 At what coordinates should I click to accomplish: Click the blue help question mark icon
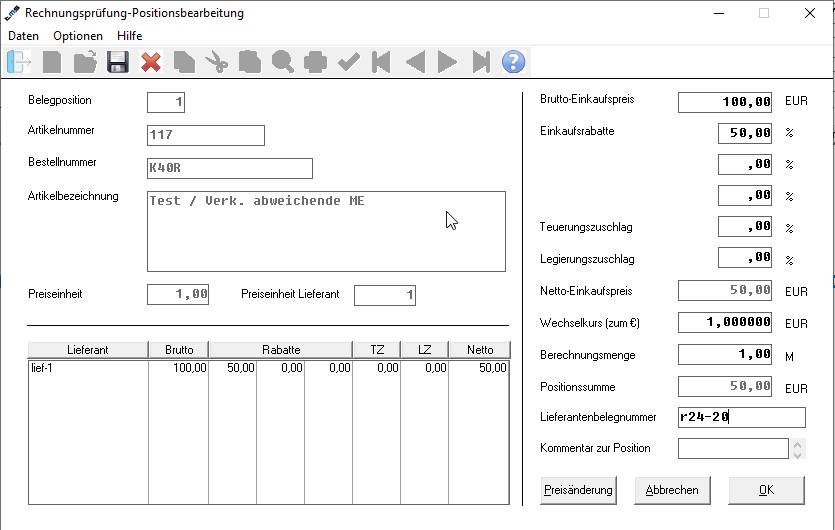click(513, 62)
